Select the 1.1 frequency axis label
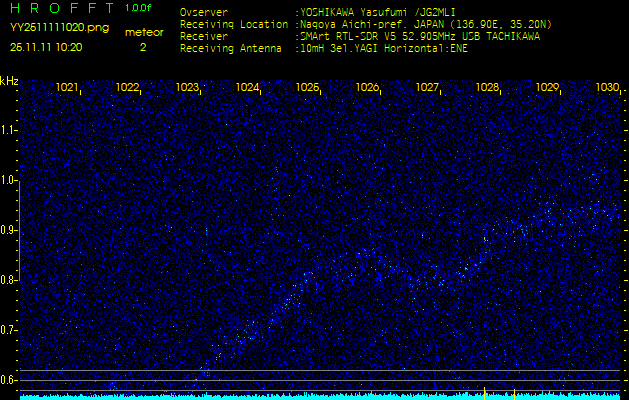 tap(9, 130)
